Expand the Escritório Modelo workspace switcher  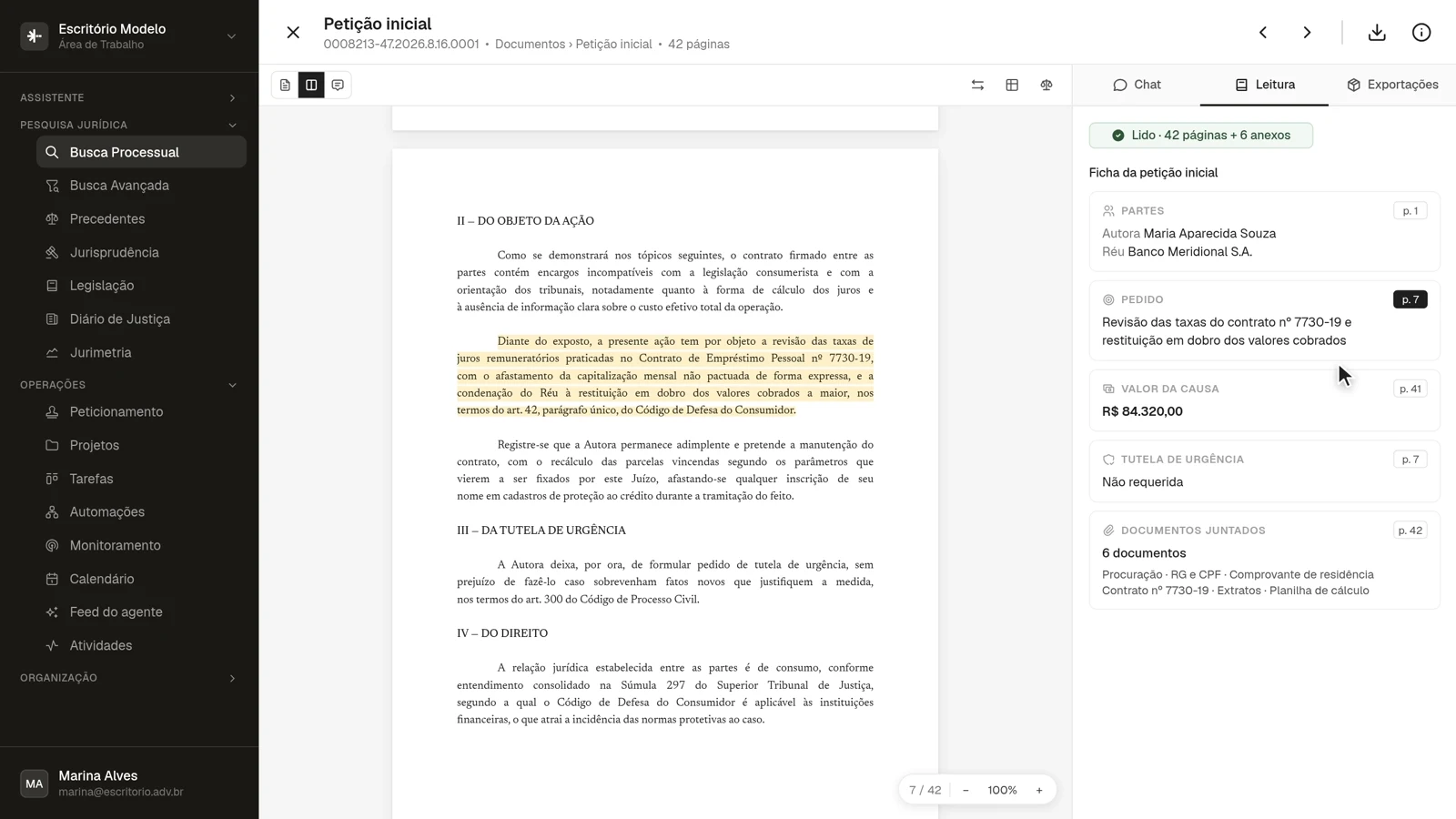click(x=129, y=36)
